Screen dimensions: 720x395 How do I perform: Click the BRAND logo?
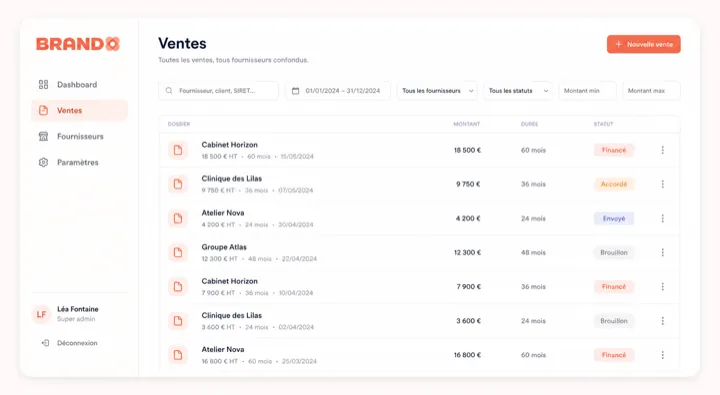coord(78,44)
